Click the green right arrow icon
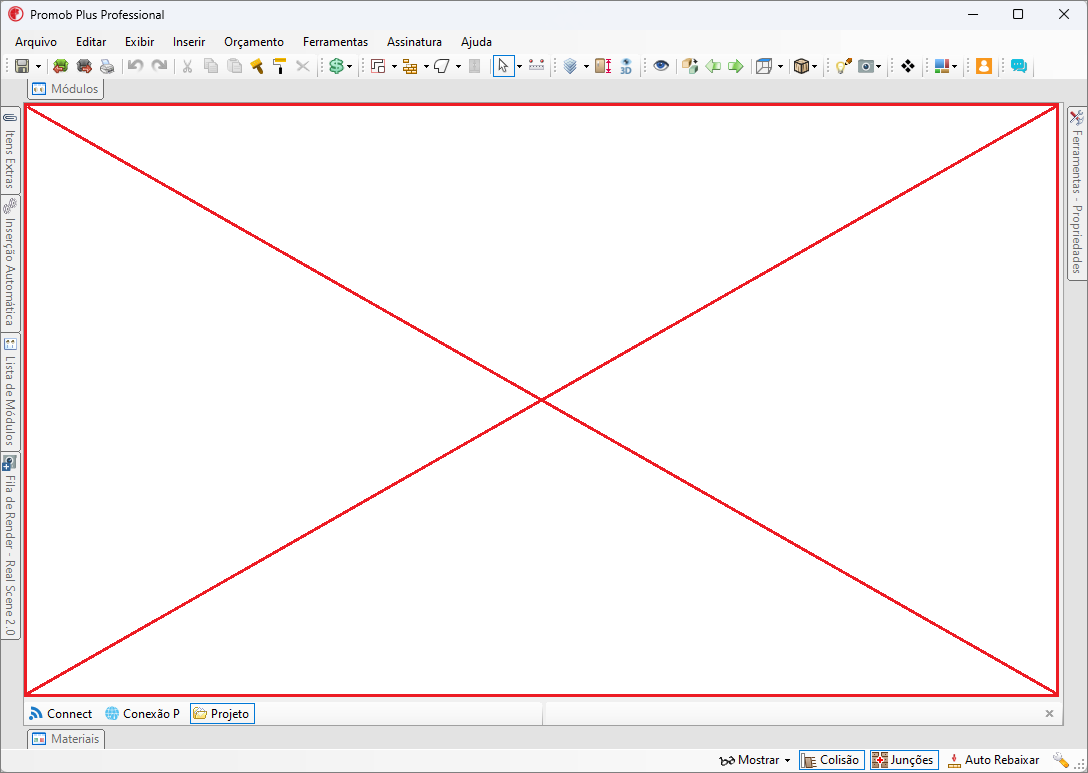Image resolution: width=1088 pixels, height=773 pixels. (736, 66)
